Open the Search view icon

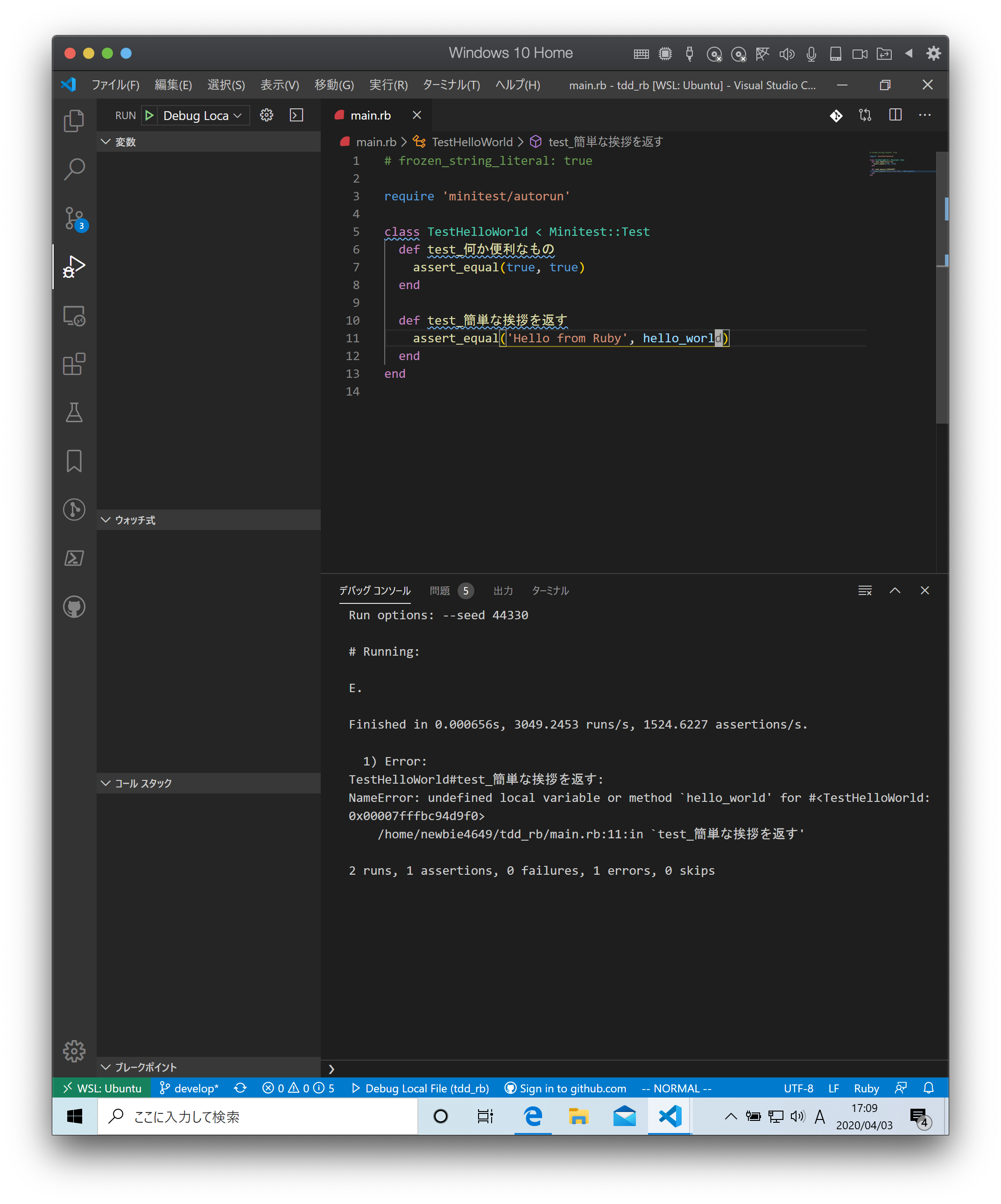74,169
